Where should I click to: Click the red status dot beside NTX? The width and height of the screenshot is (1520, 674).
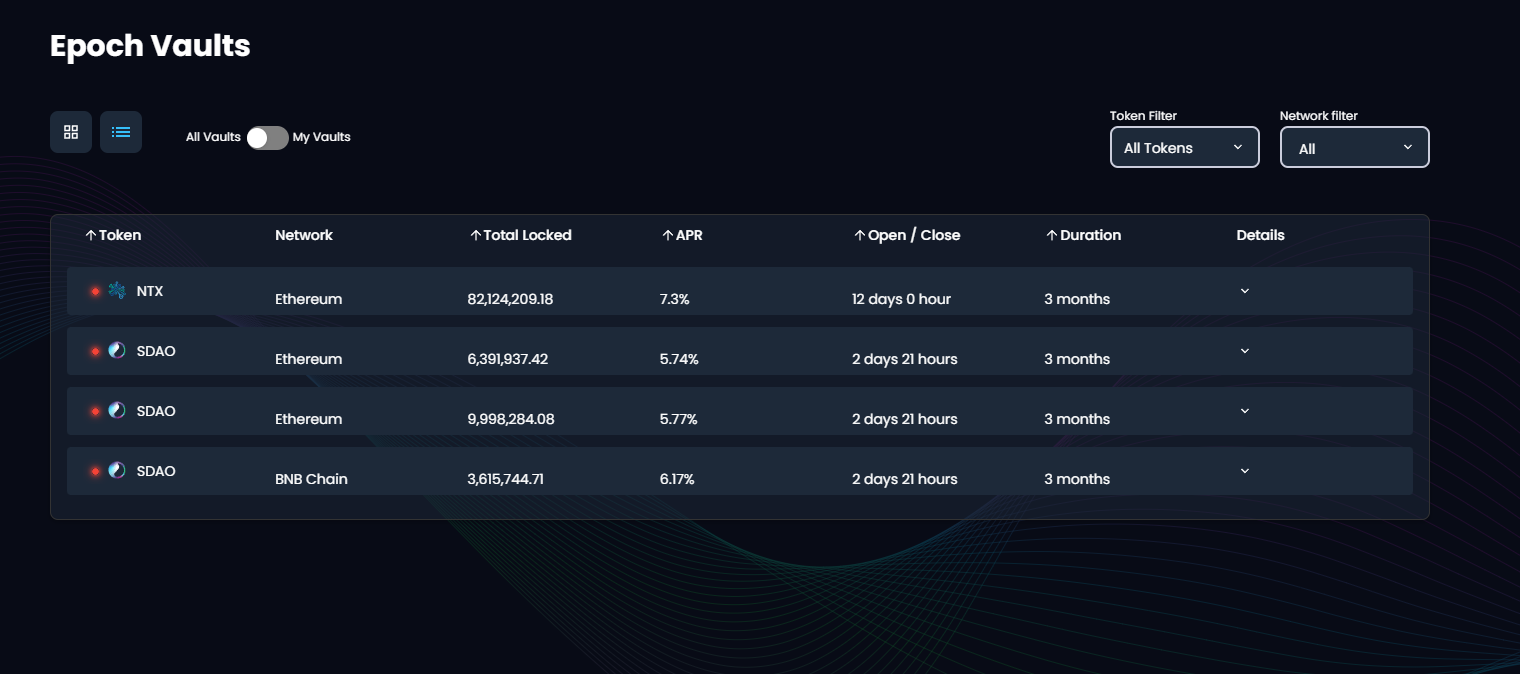pyautogui.click(x=96, y=291)
